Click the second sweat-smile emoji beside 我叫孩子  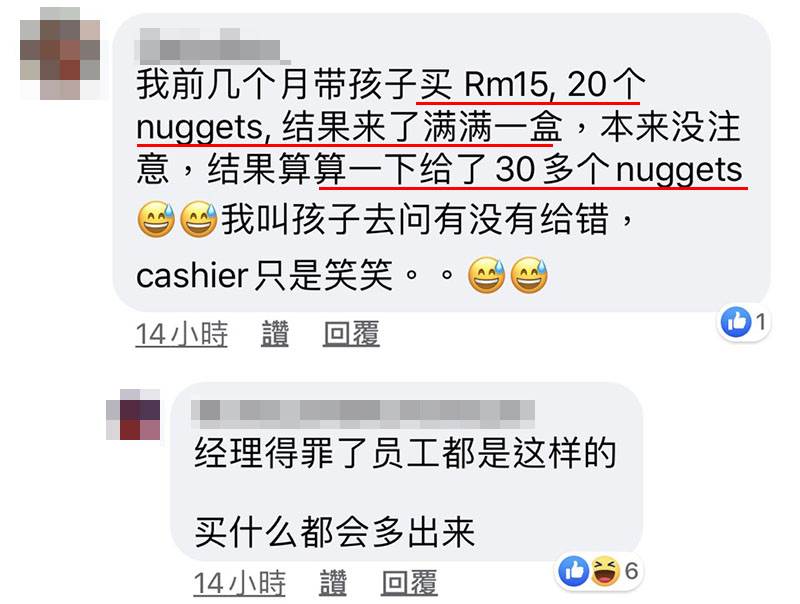[x=198, y=219]
